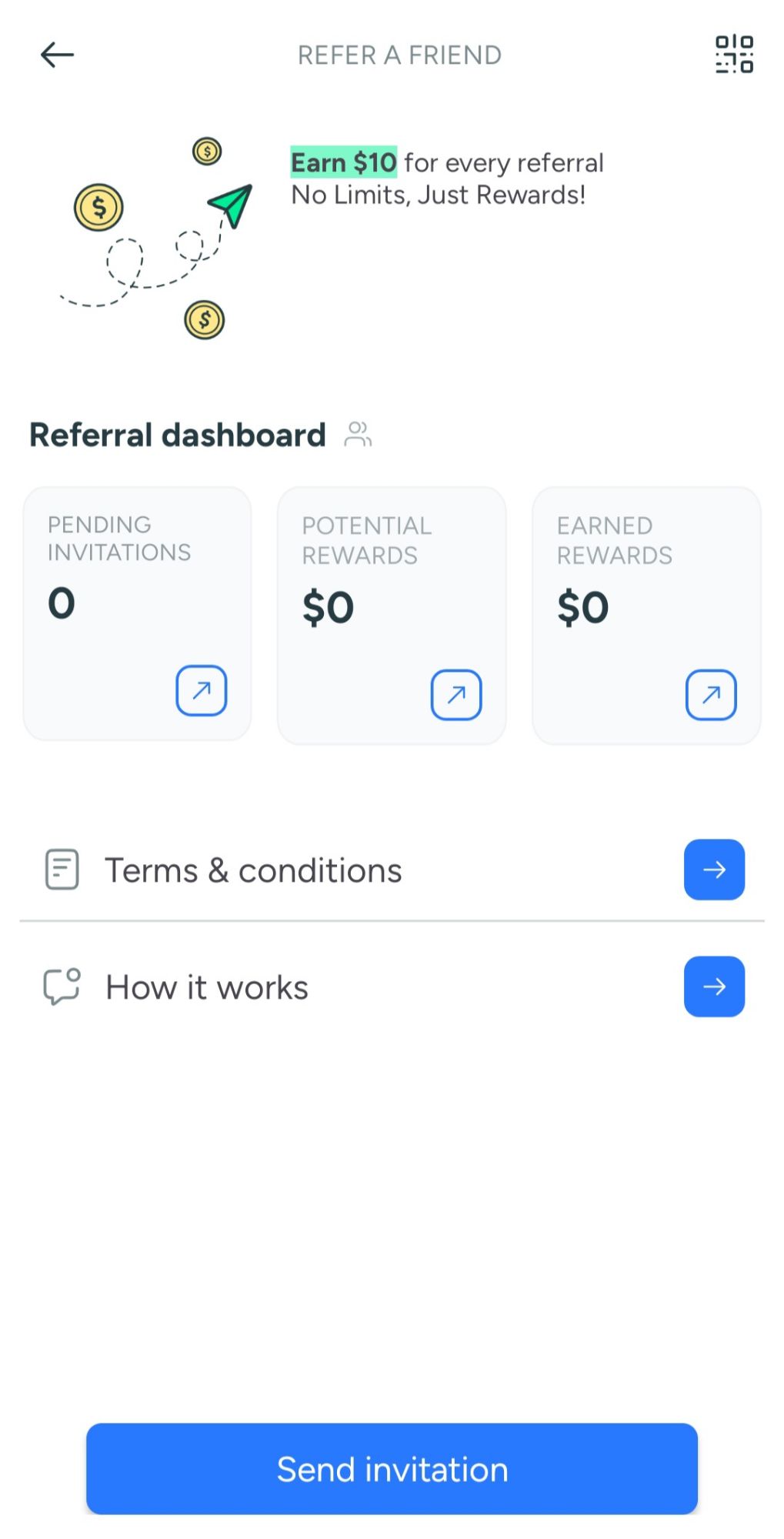Tap the chat bubble icon beside How it works
The height and width of the screenshot is (1539, 784).
61,986
